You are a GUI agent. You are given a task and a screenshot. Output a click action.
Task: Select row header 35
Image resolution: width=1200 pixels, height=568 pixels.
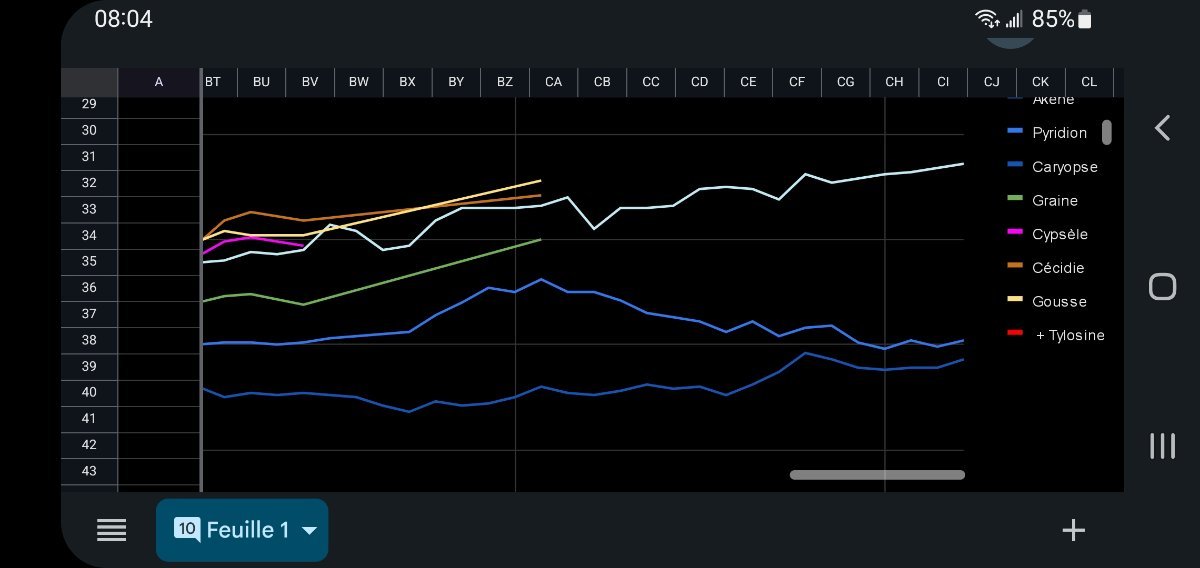coord(89,261)
